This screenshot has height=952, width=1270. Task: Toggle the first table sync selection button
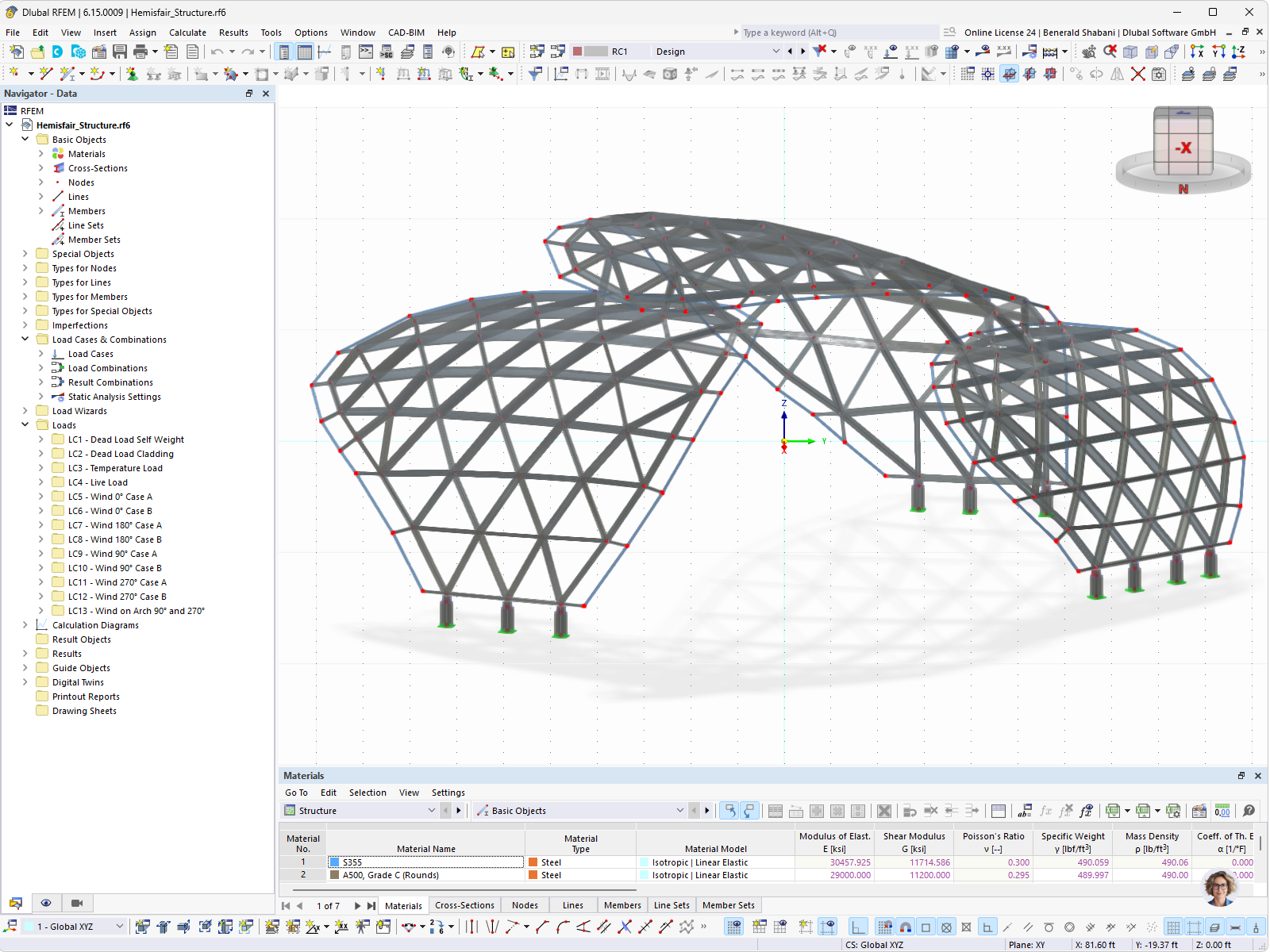[x=729, y=811]
